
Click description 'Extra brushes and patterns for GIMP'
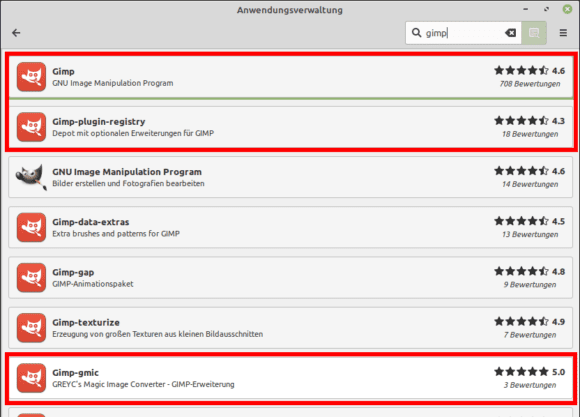click(x=116, y=234)
